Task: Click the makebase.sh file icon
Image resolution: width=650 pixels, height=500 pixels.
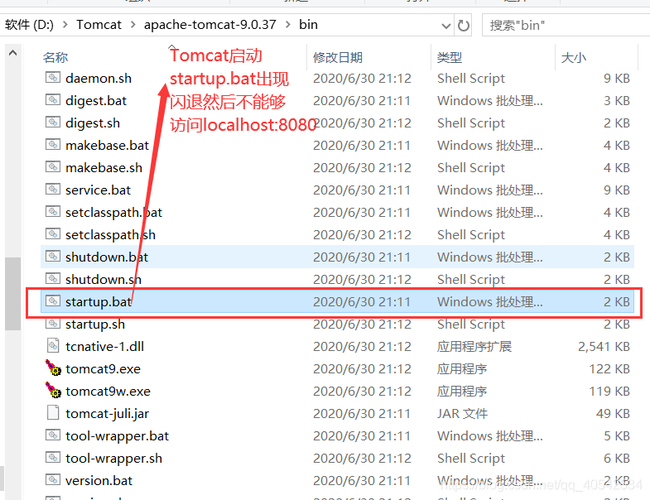Action: [53, 167]
